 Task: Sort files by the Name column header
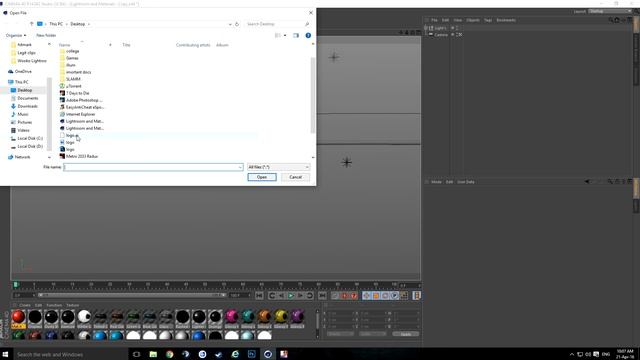64,45
